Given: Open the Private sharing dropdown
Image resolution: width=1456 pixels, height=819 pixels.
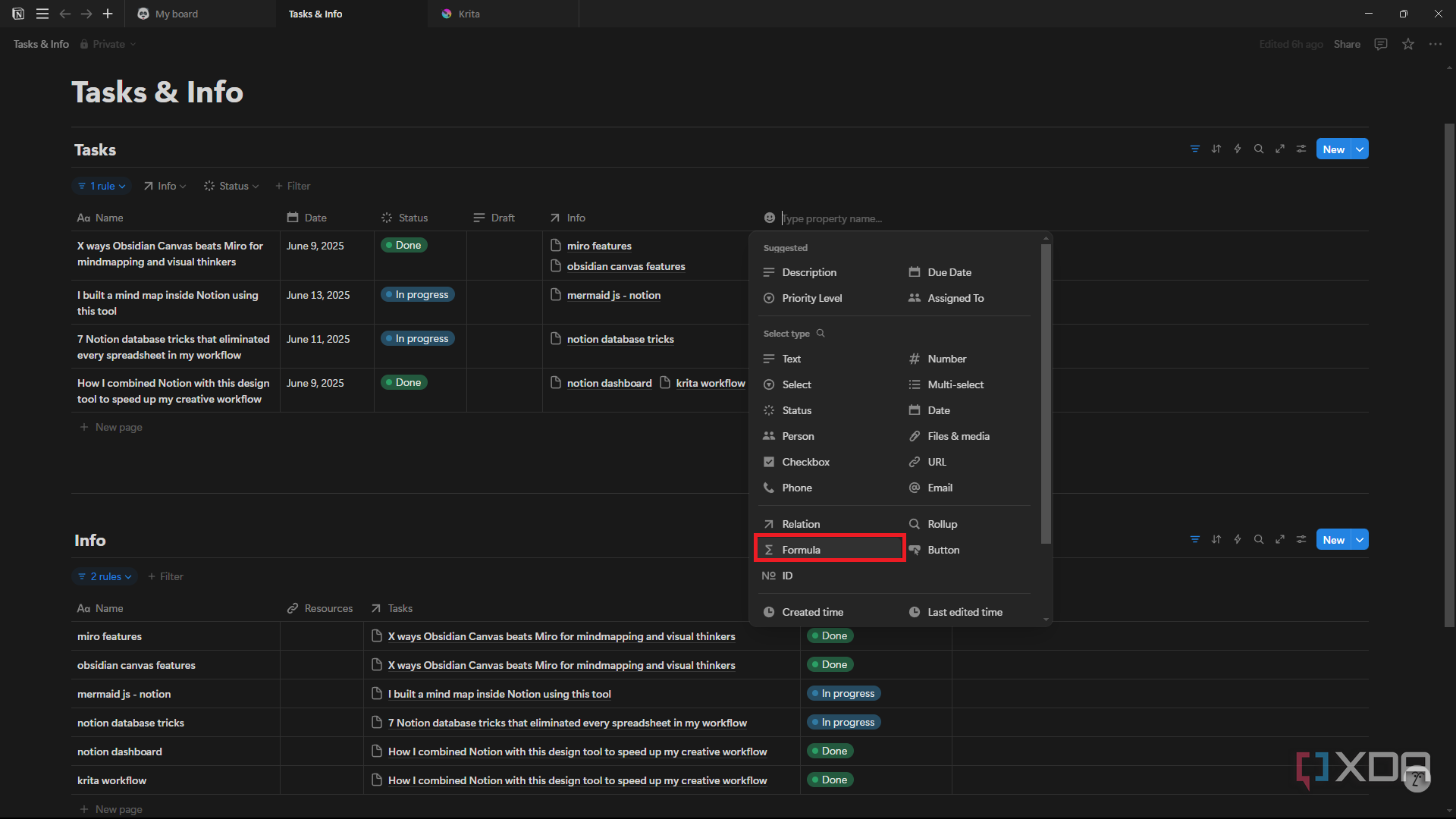Looking at the screenshot, I should [x=108, y=44].
